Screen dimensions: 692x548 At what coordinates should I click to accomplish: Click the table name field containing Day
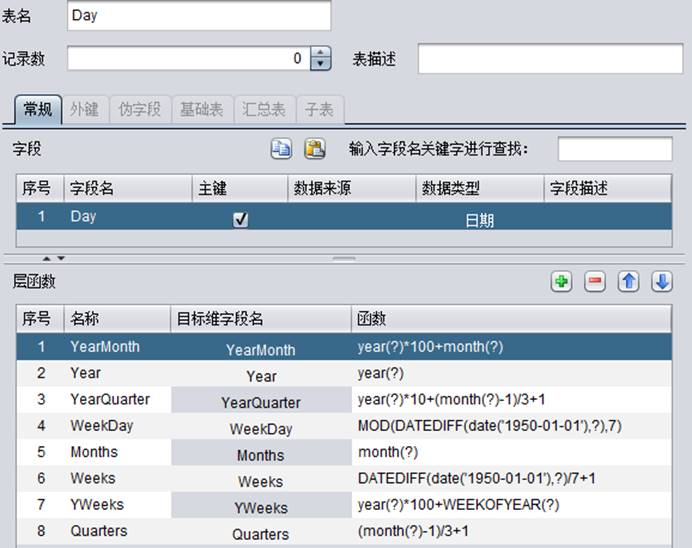[198, 16]
